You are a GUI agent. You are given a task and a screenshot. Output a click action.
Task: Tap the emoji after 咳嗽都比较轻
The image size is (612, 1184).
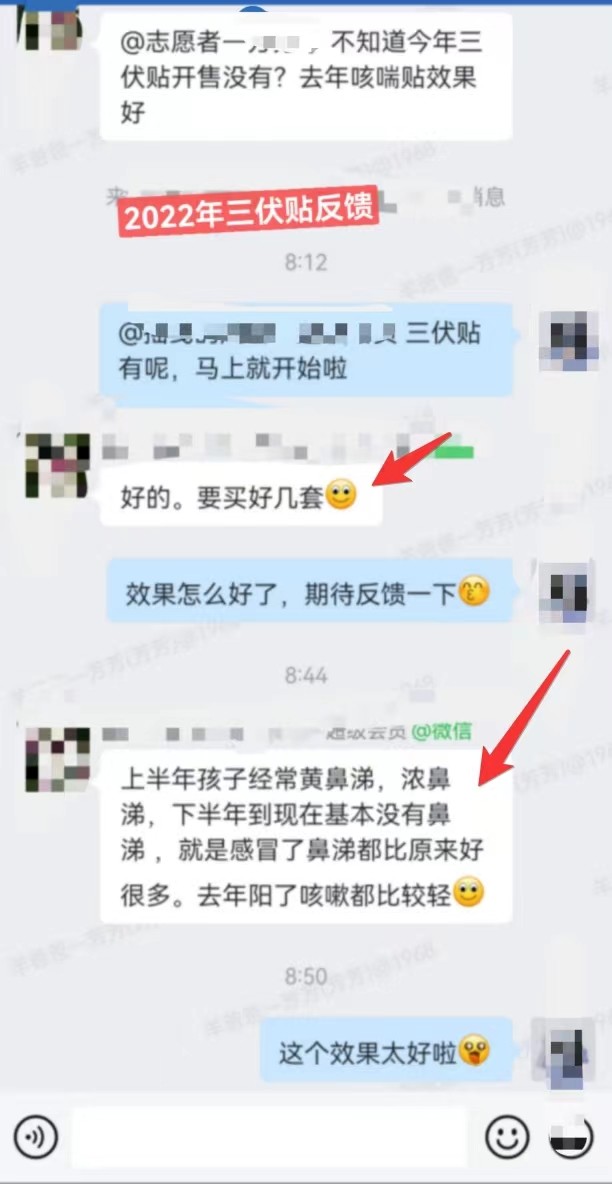point(468,894)
